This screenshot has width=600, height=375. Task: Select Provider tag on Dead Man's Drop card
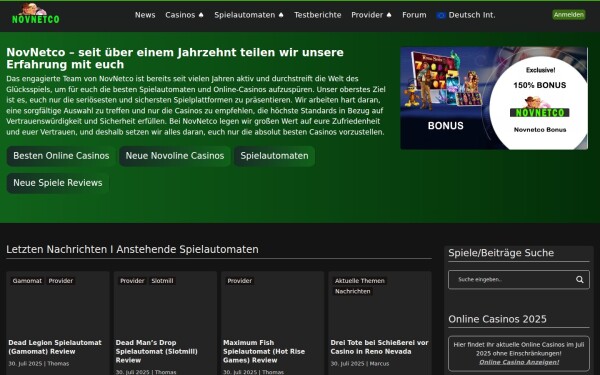click(132, 281)
